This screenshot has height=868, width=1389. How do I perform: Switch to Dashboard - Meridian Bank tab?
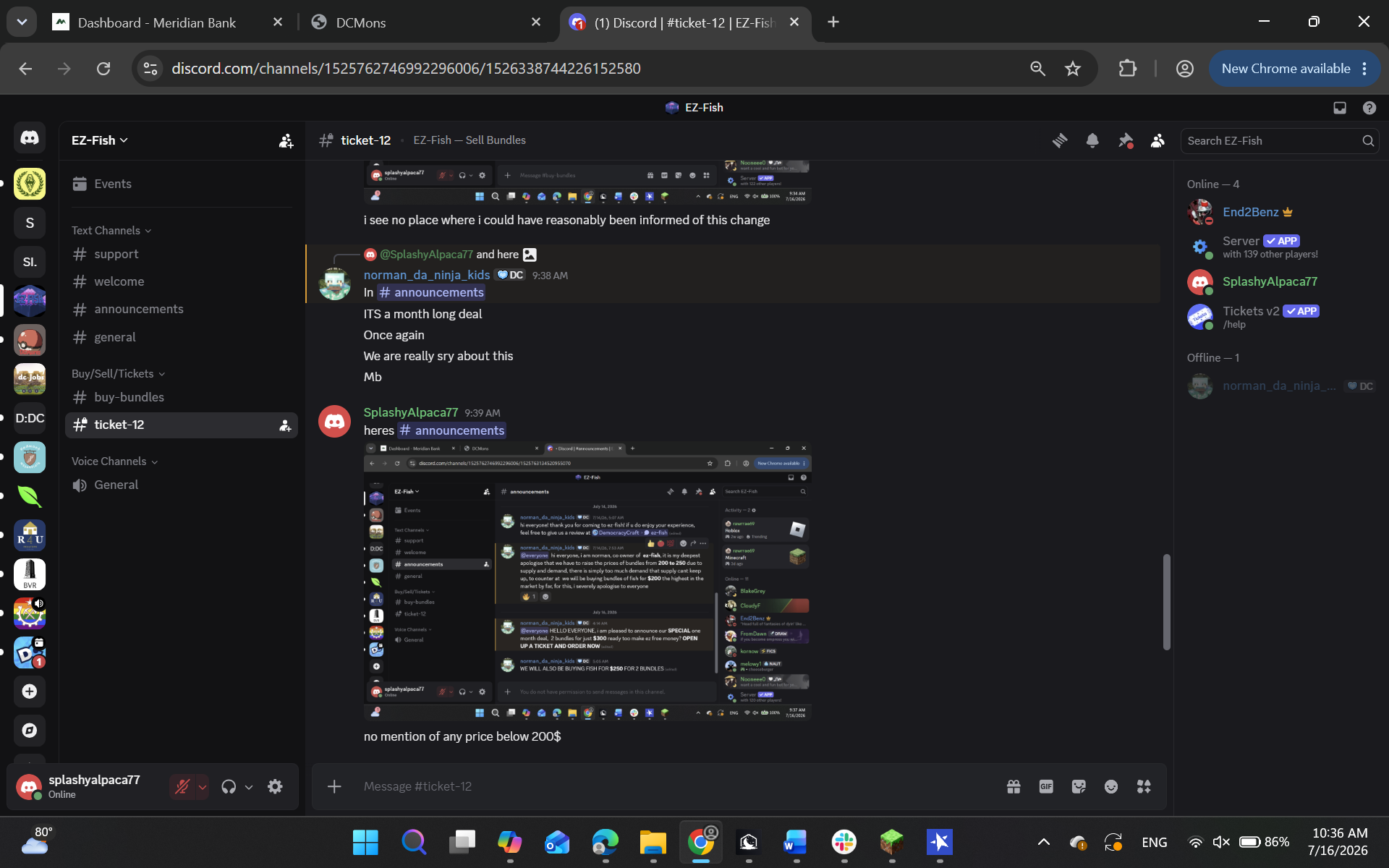point(168,22)
